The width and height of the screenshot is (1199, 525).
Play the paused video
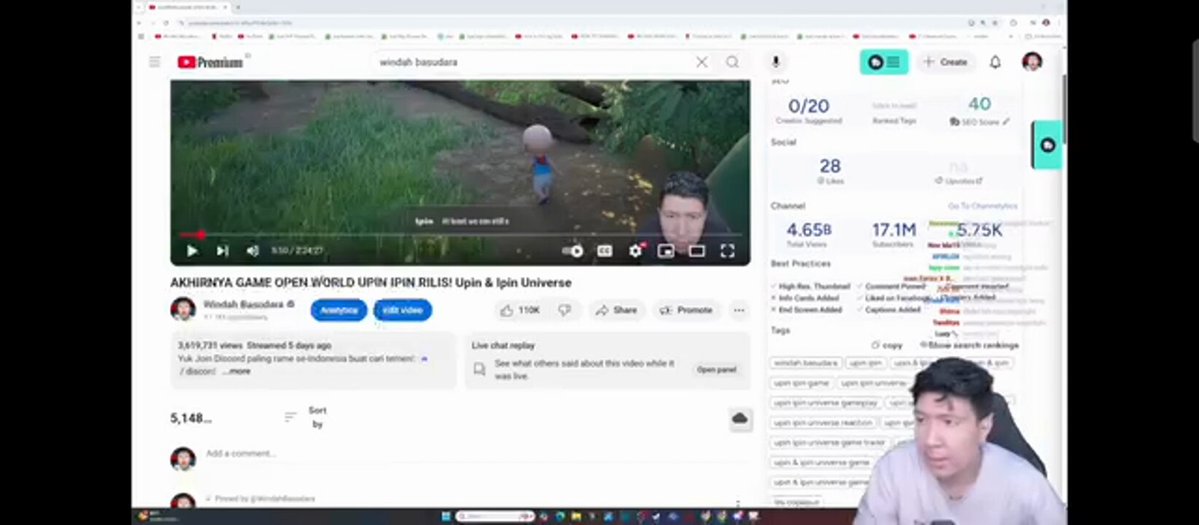(x=192, y=251)
